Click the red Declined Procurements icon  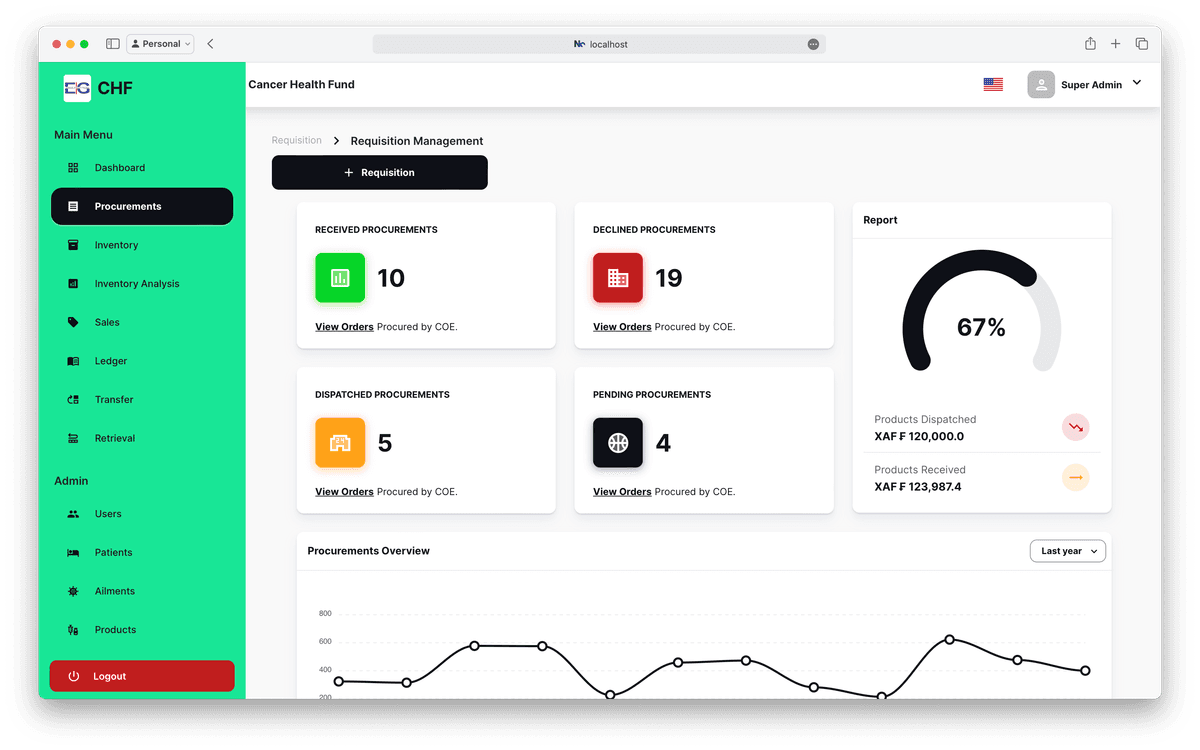pos(618,278)
